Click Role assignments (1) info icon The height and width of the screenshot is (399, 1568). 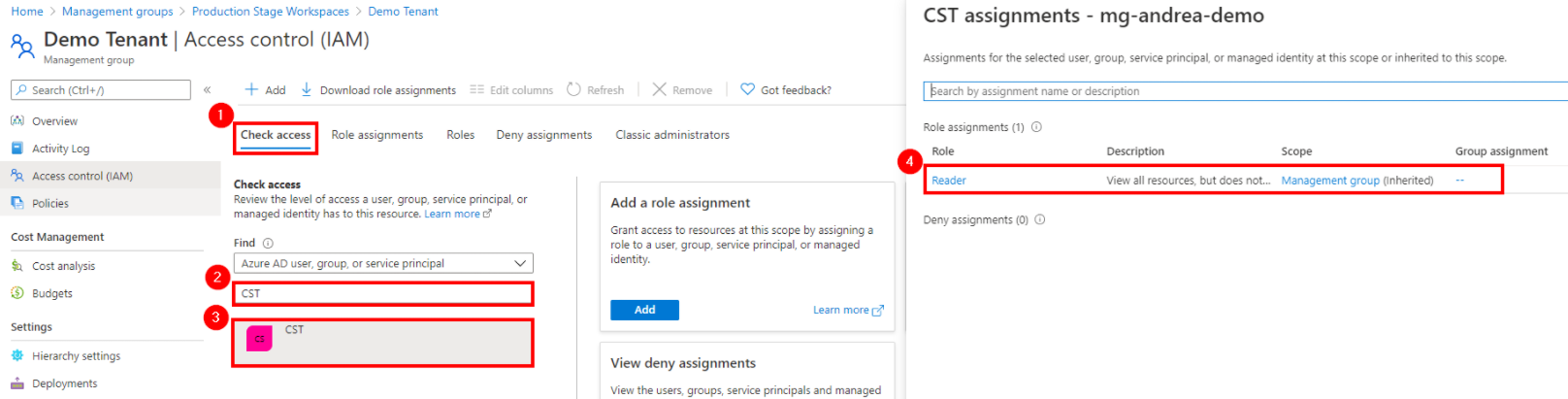pyautogui.click(x=1036, y=127)
